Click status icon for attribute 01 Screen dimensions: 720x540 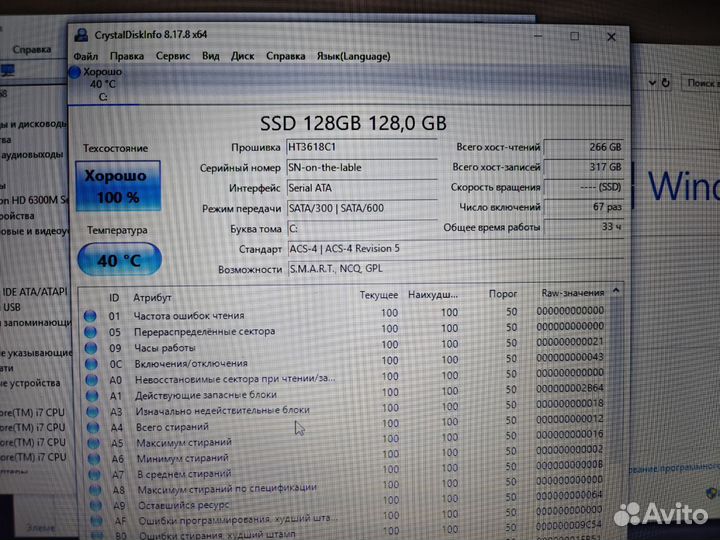click(x=90, y=316)
